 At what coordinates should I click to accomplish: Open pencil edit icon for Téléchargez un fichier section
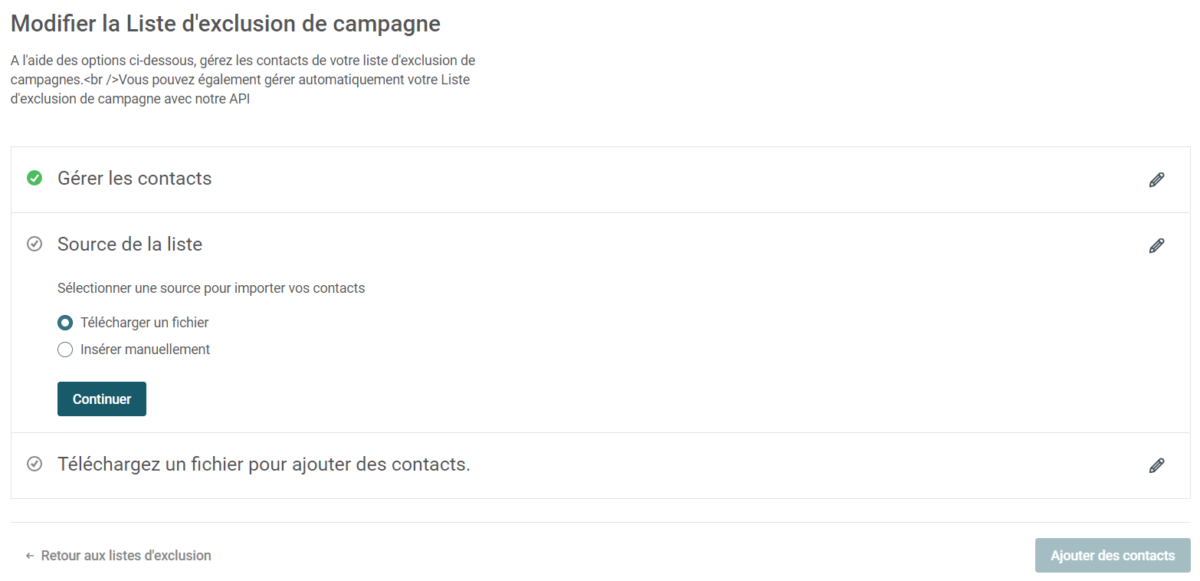pyautogui.click(x=1157, y=465)
